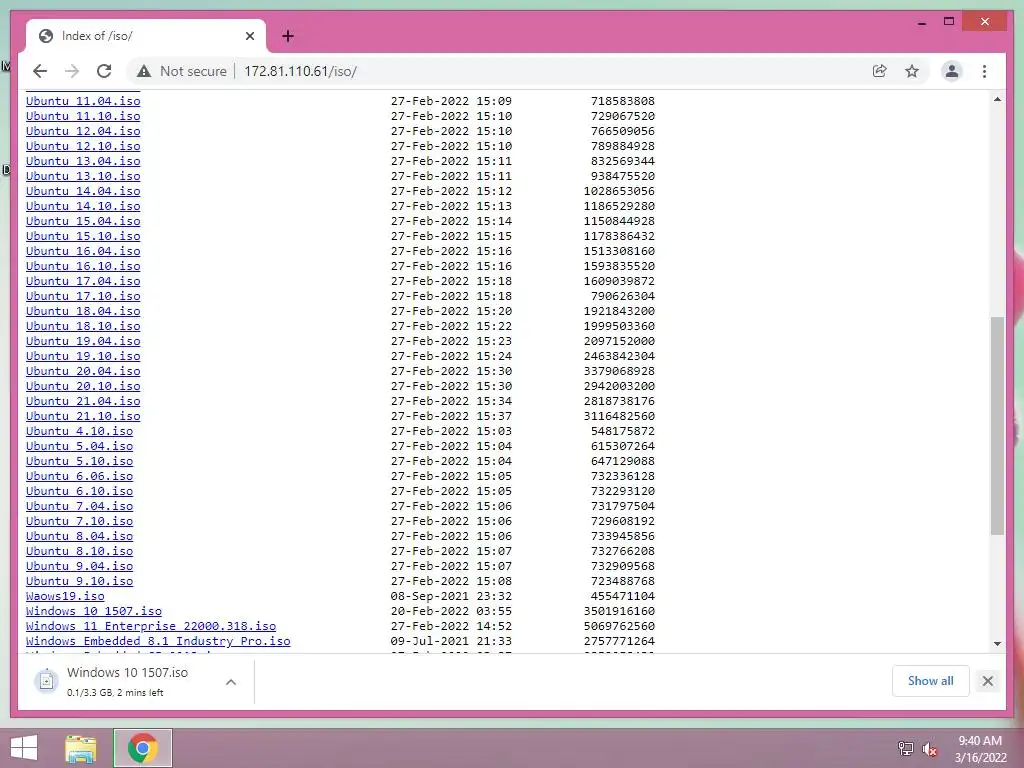Download Ubuntu 13.04.iso
The image size is (1024, 768).
(x=83, y=161)
